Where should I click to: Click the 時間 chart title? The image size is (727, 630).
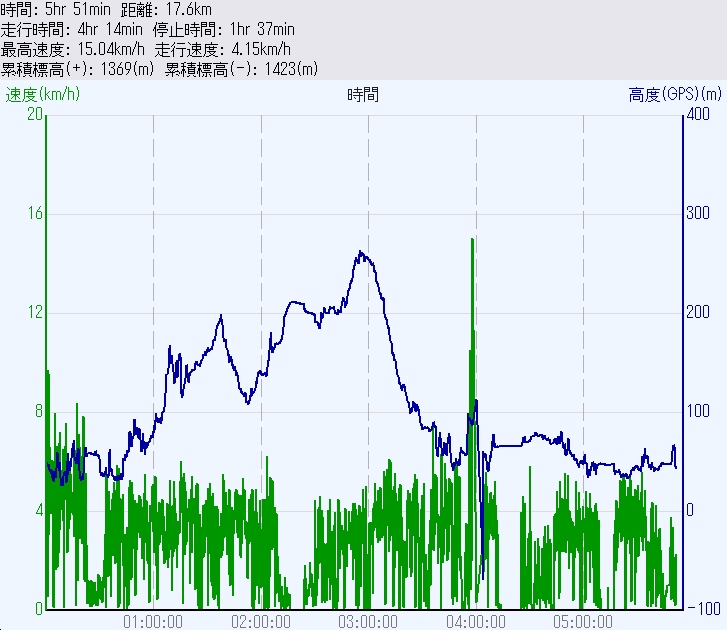pyautogui.click(x=363, y=95)
